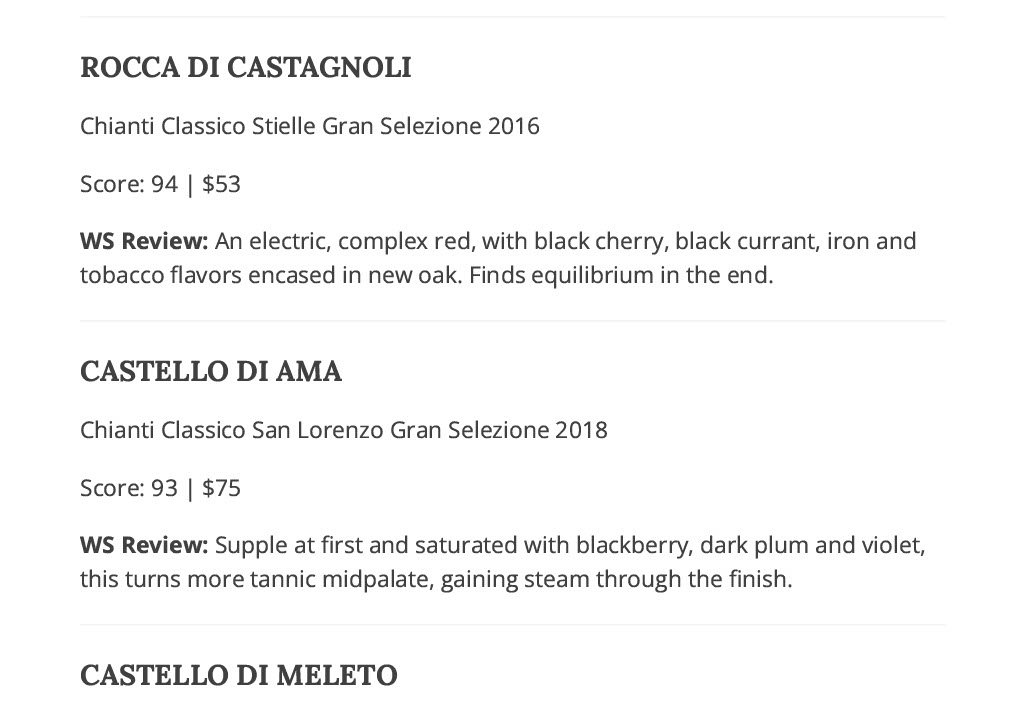
Task: Click the Score: 93 | $75 text
Action: (x=161, y=488)
